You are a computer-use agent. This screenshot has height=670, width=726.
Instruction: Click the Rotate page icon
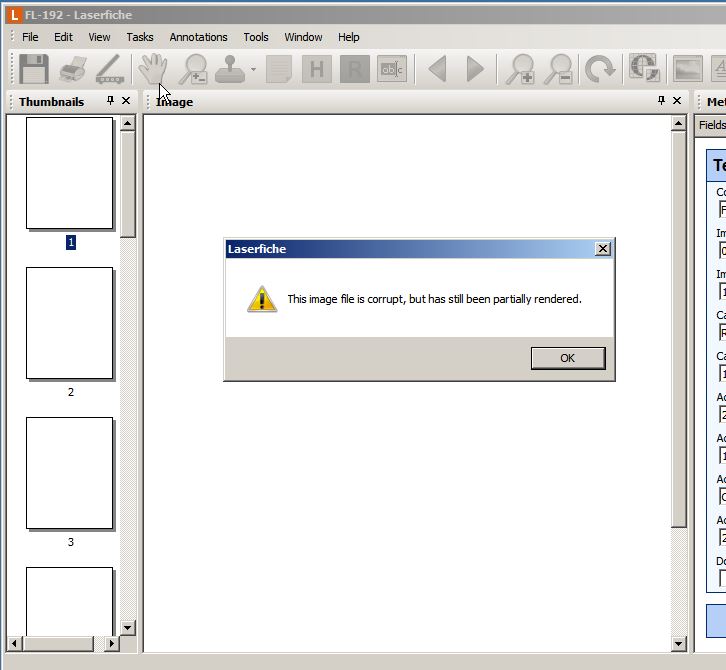point(600,69)
